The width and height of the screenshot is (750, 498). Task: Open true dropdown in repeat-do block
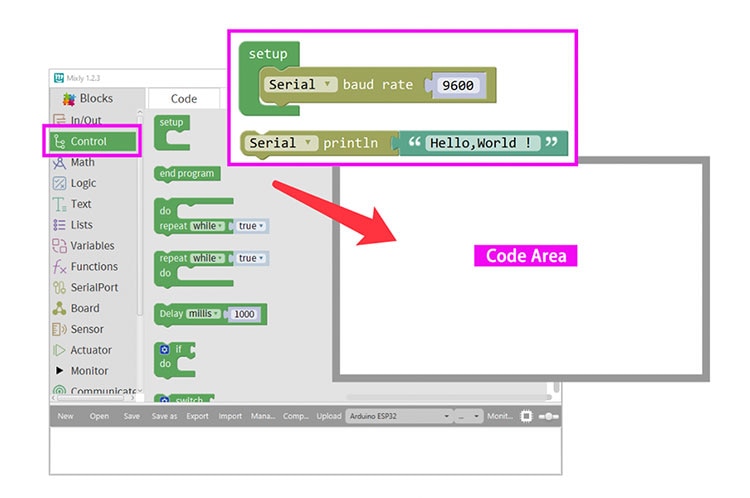251,258
